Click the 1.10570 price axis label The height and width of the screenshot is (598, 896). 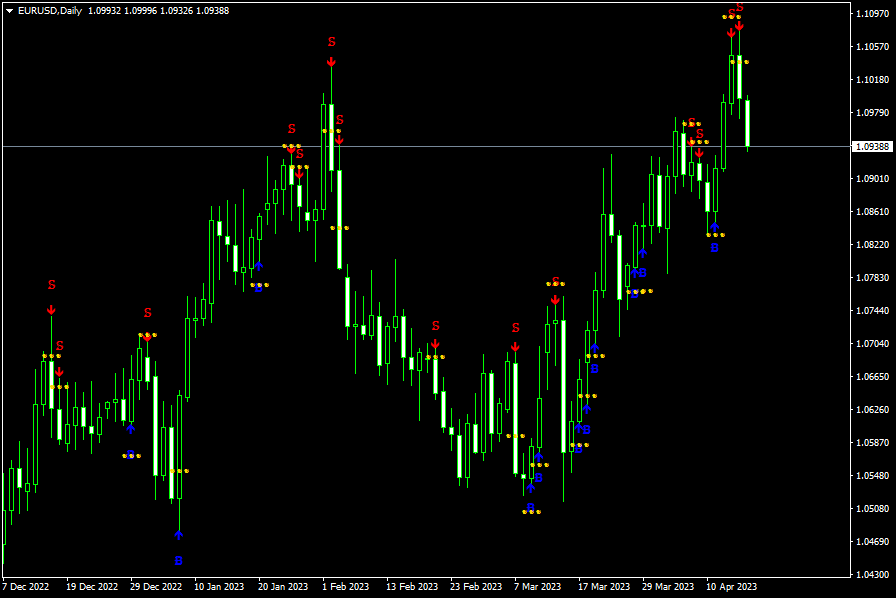873,46
